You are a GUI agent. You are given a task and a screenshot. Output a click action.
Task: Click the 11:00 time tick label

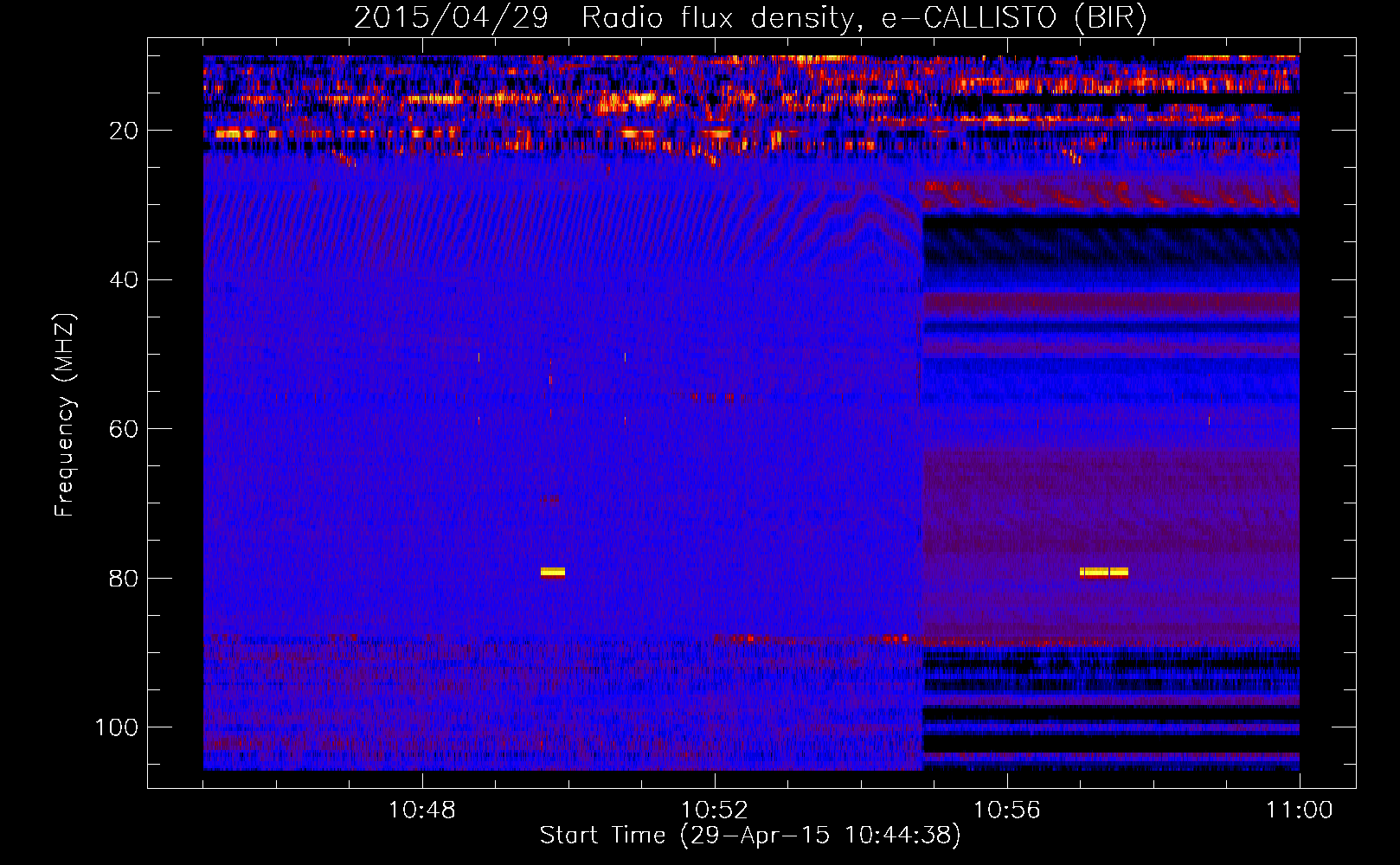coord(1299,811)
